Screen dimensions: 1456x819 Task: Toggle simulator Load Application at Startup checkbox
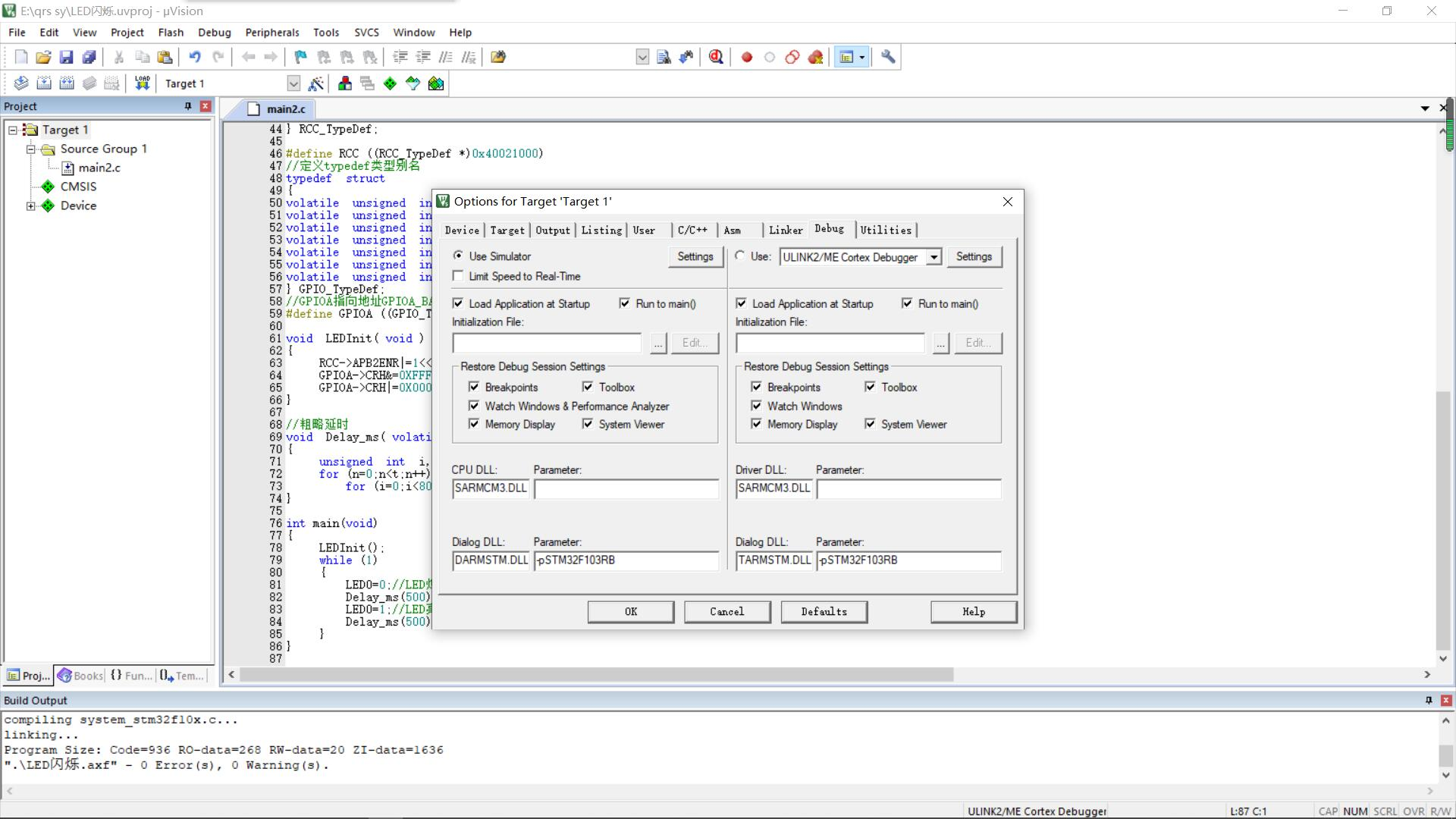click(x=458, y=303)
